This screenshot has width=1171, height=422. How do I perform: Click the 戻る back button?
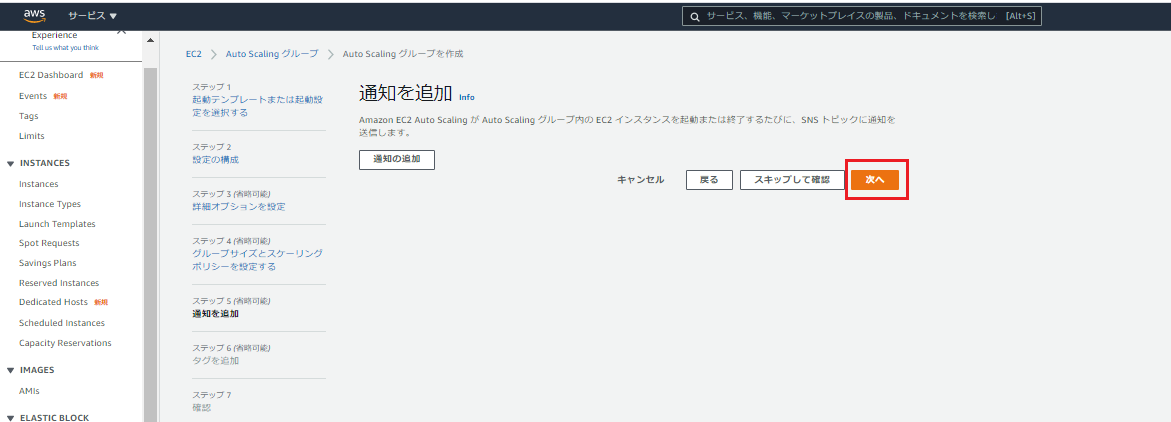point(709,180)
